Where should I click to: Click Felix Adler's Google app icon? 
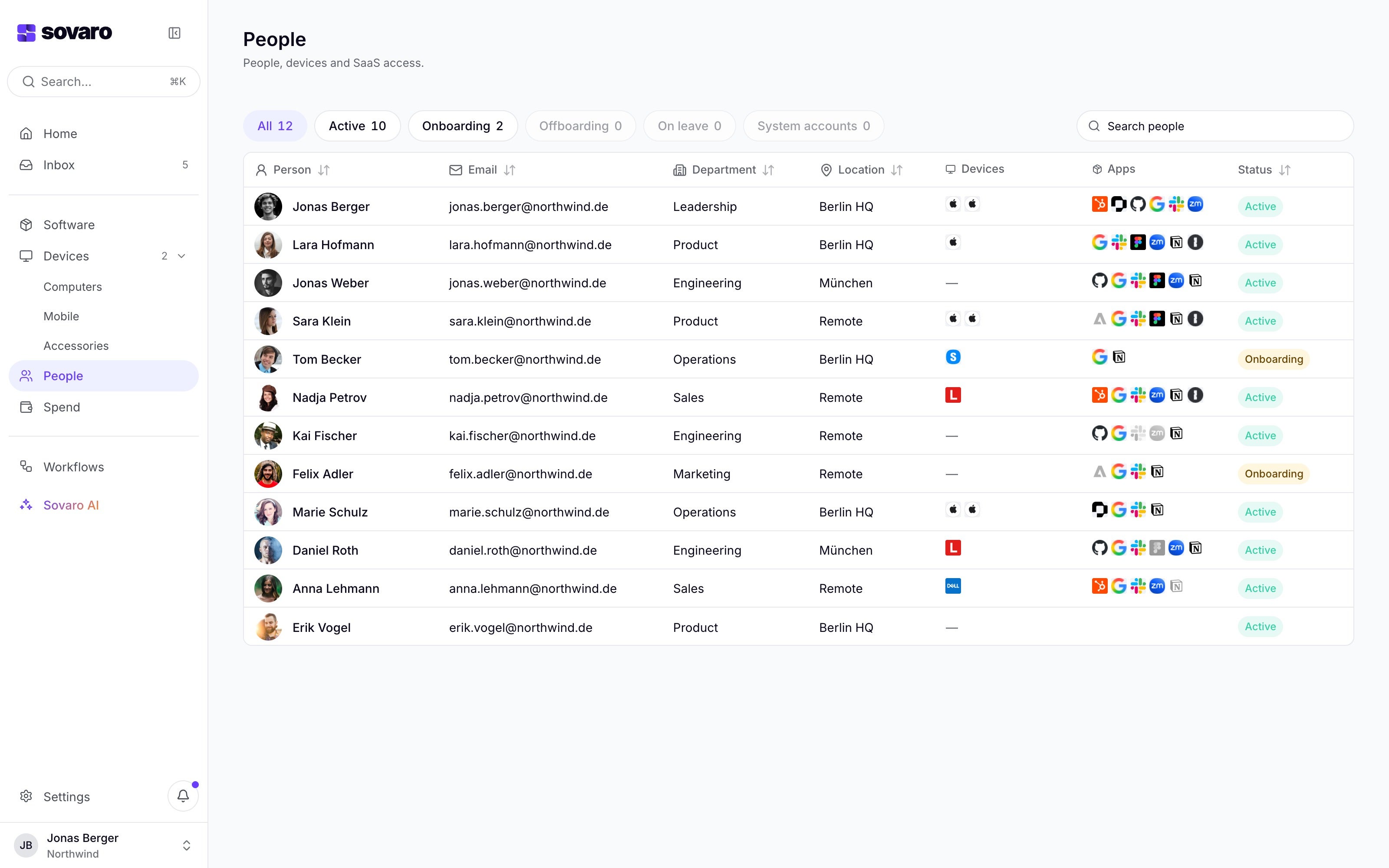1119,471
